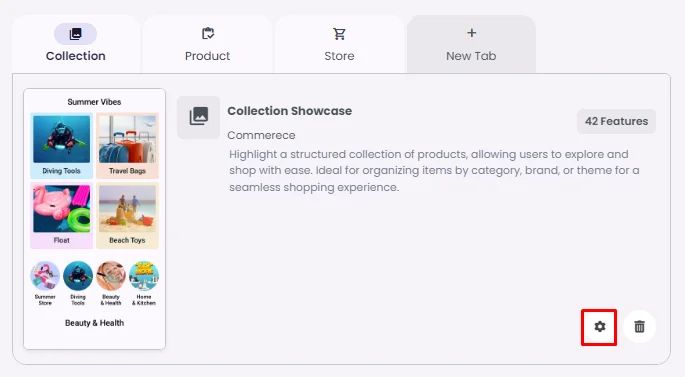Click the Product tab clipboard icon
Screen dimensions: 685x377
coord(208,34)
